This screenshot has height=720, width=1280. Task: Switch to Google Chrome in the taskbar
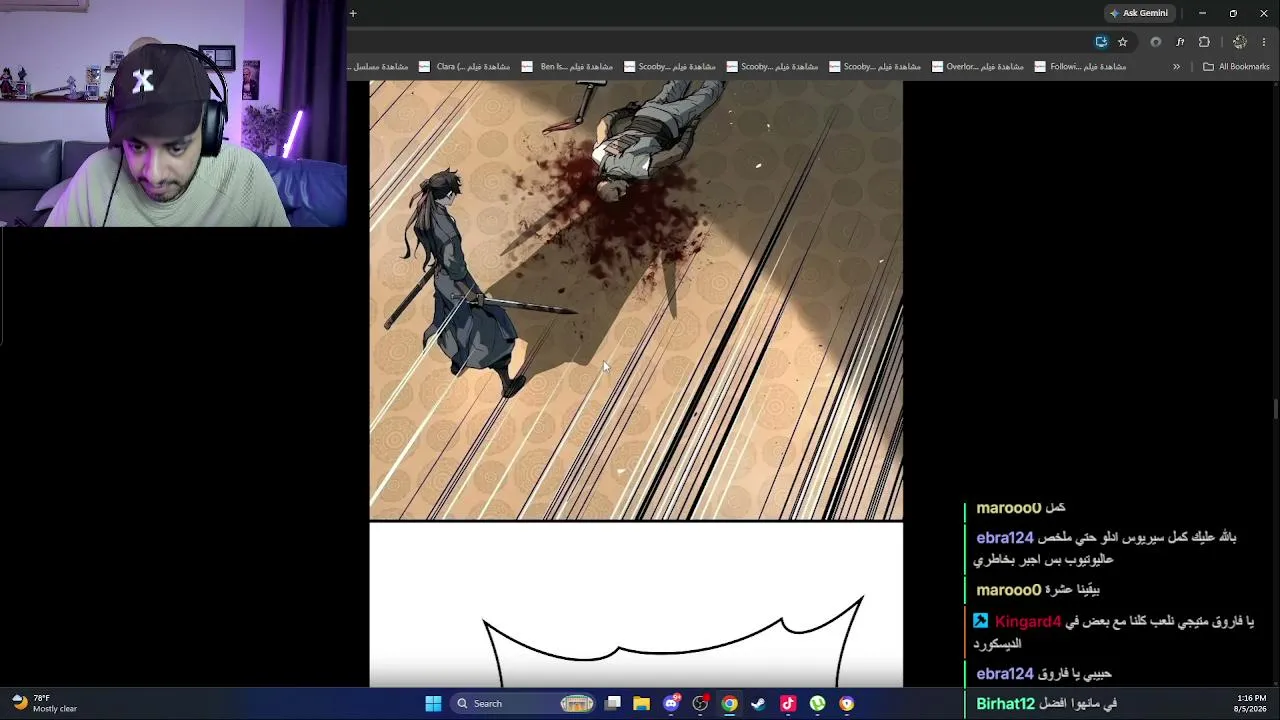click(730, 704)
